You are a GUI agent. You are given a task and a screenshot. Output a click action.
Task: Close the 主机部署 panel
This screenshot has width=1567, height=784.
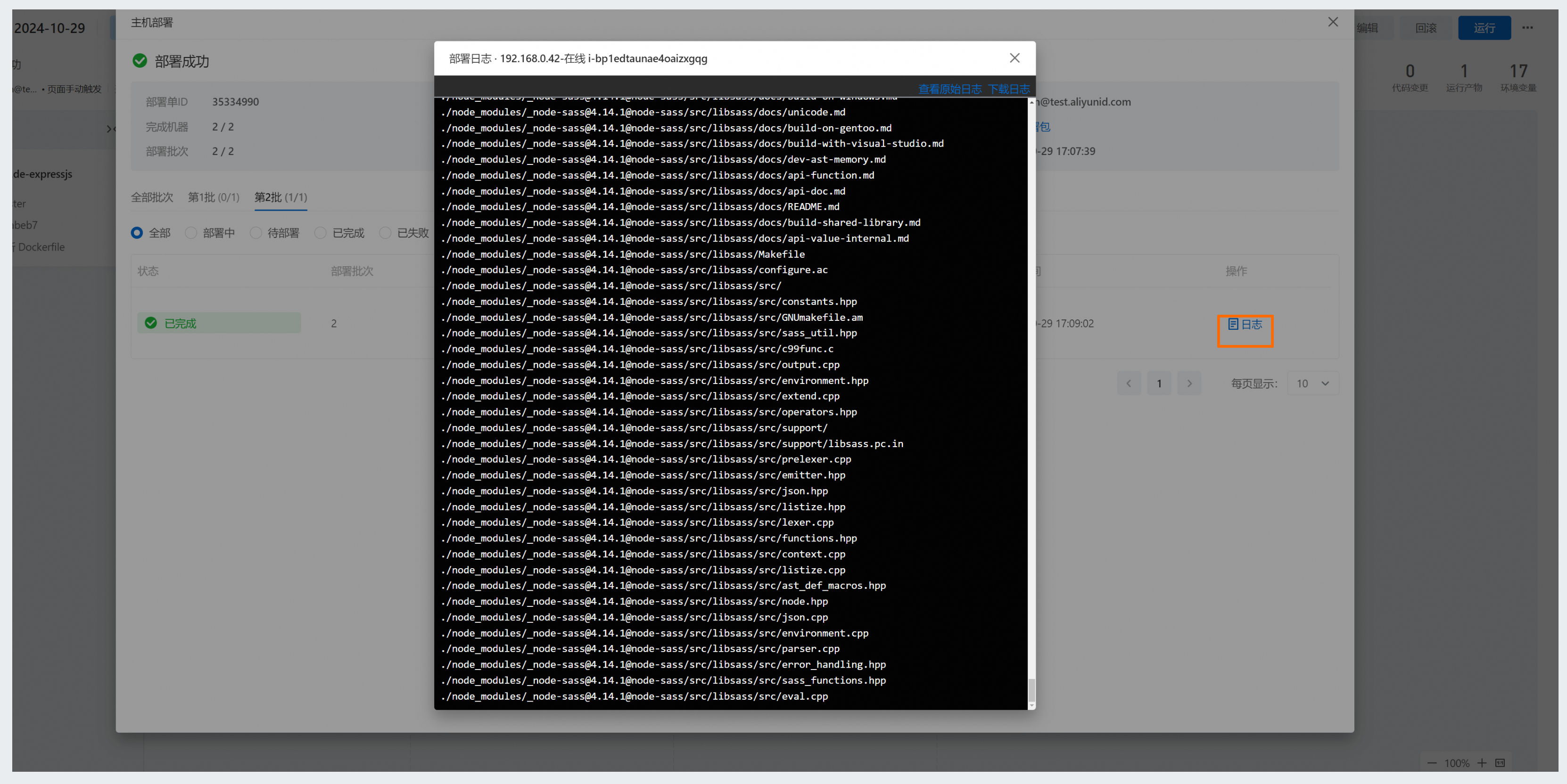click(1333, 22)
